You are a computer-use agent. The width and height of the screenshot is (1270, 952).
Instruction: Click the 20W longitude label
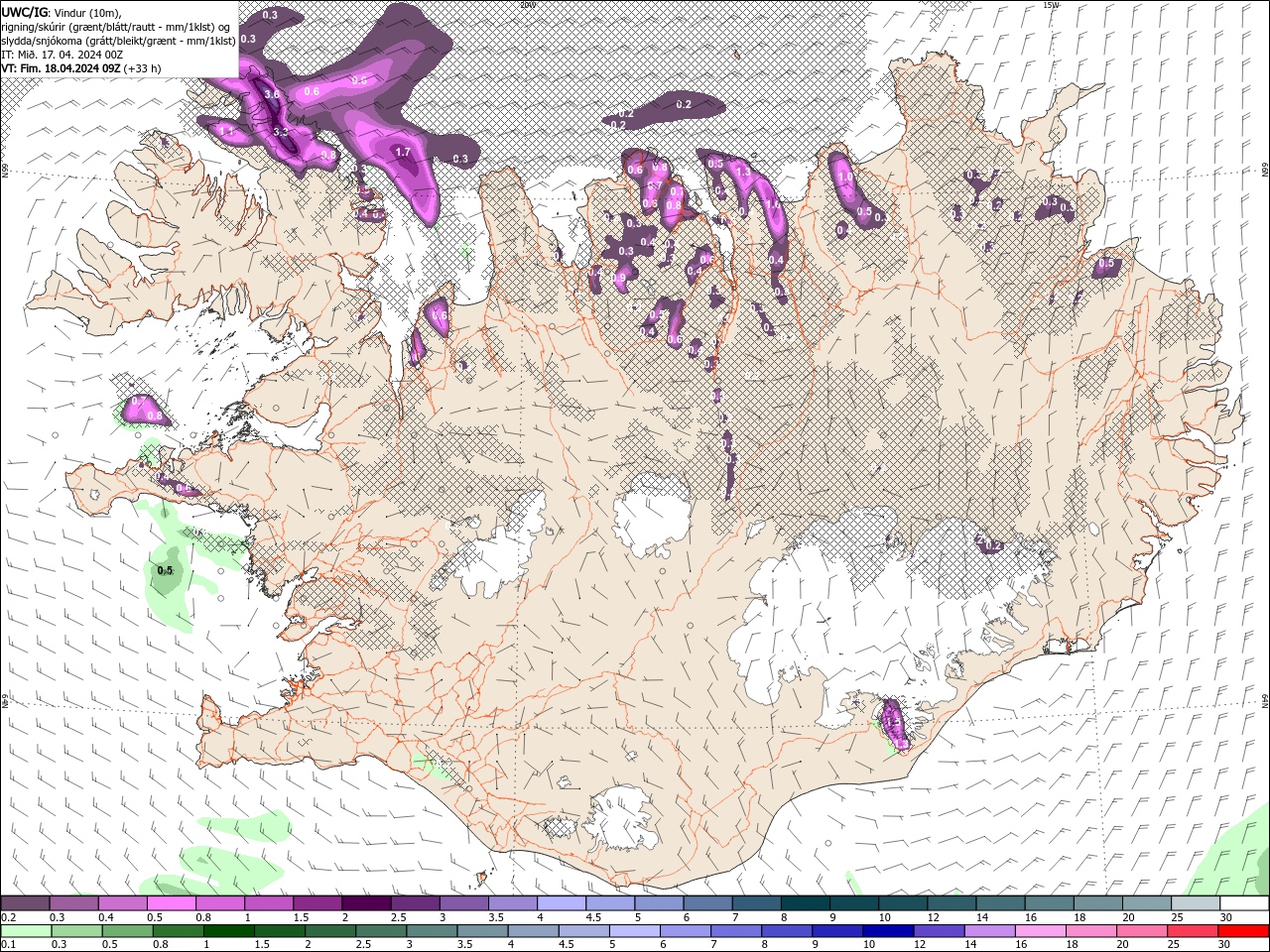528,5
